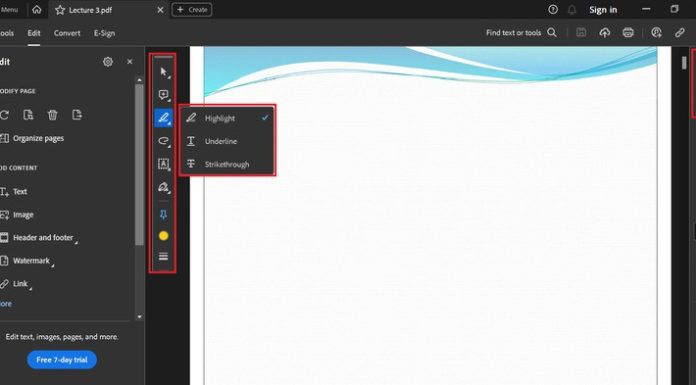The height and width of the screenshot is (385, 696).
Task: Click the insert page icon
Action: click(x=77, y=115)
